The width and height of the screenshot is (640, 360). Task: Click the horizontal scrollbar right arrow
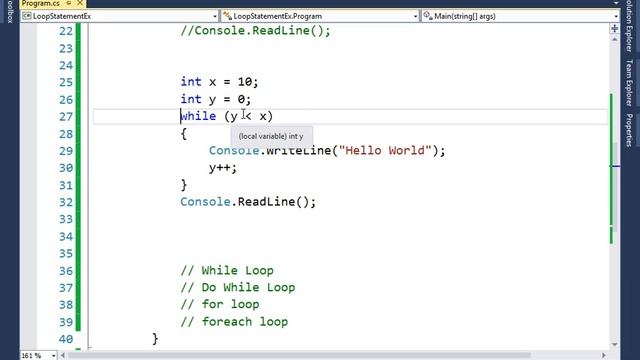click(604, 356)
